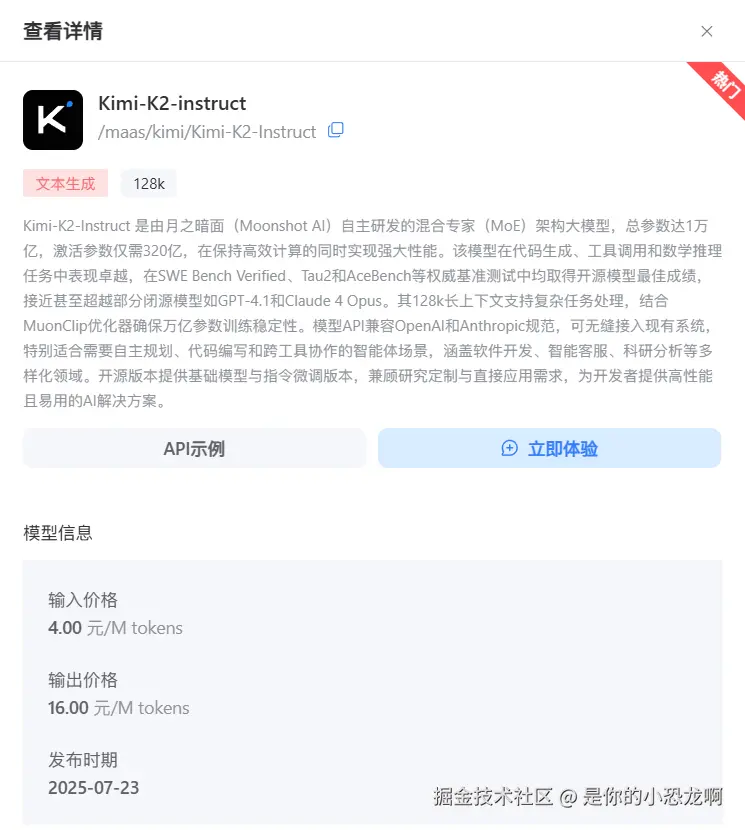Click the Kimi K logo icon
Viewport: 745px width, 830px height.
(x=53, y=120)
